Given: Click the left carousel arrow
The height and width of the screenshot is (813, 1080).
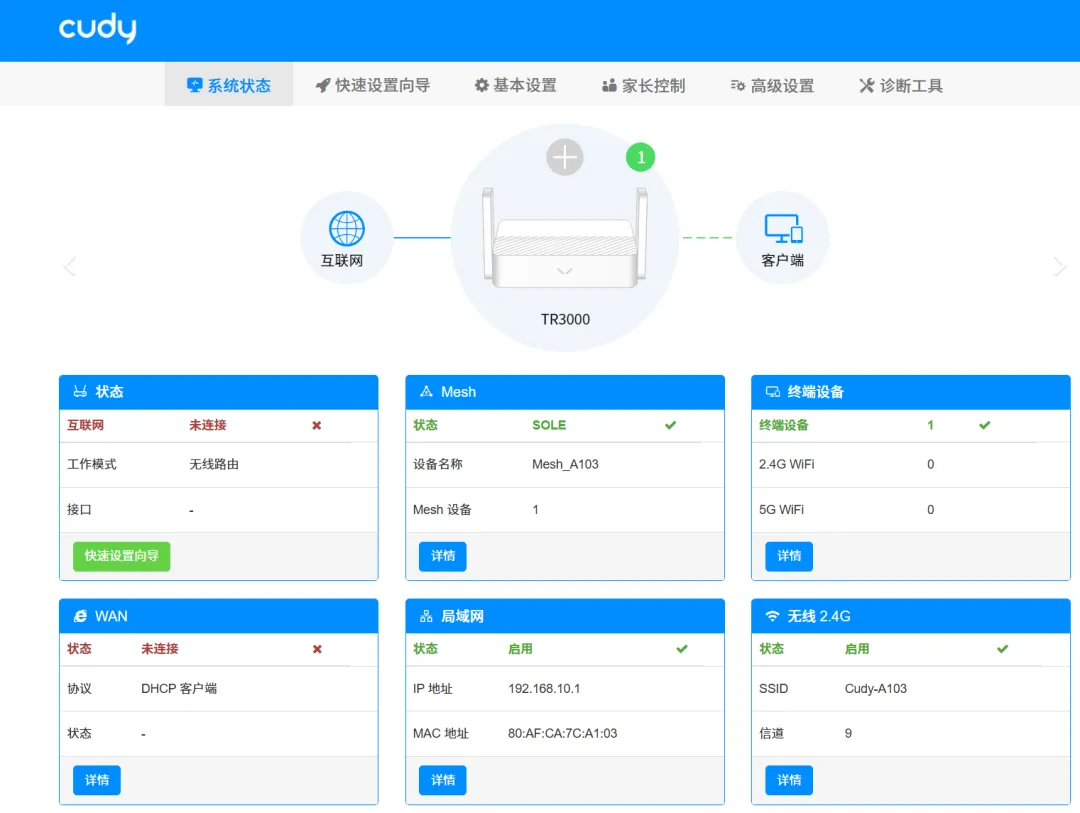Looking at the screenshot, I should [70, 266].
